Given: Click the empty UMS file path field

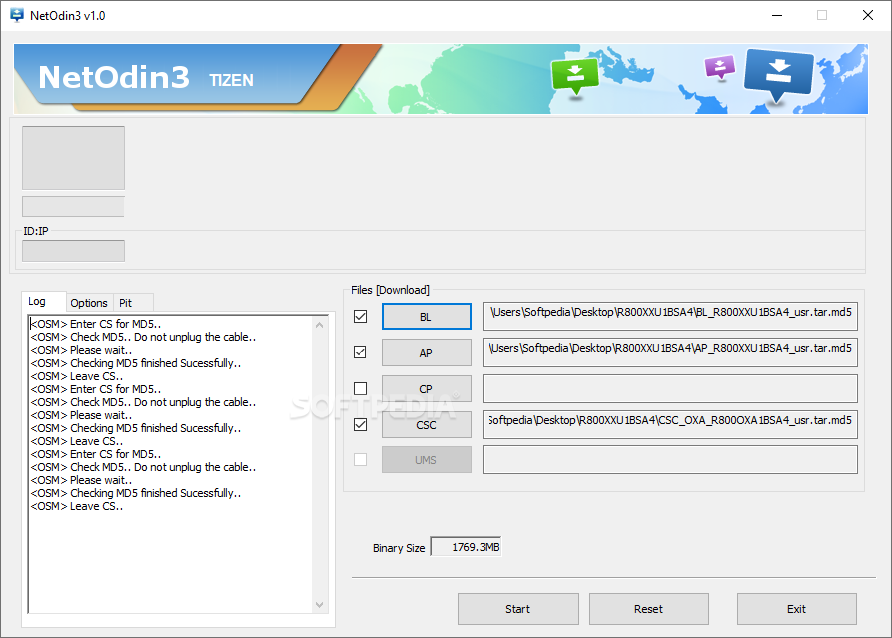Looking at the screenshot, I should [670, 459].
